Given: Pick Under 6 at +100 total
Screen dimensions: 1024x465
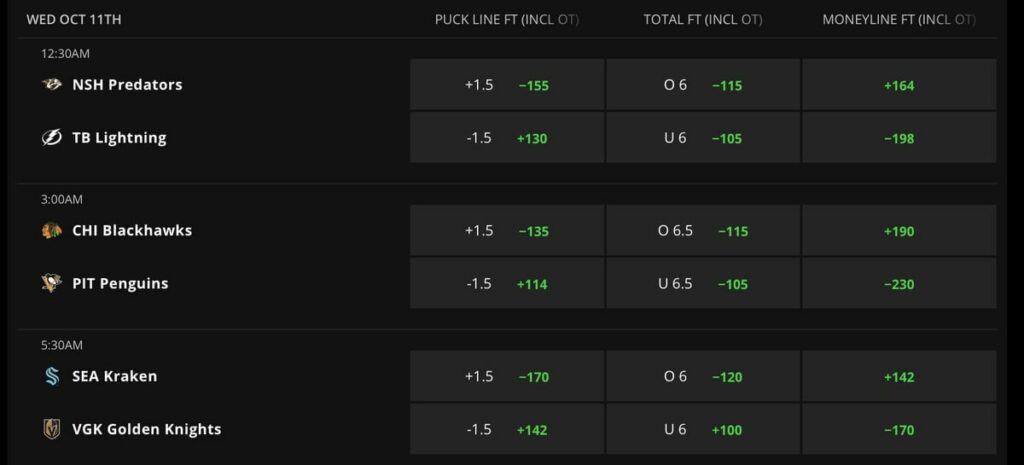Looking at the screenshot, I should [703, 429].
